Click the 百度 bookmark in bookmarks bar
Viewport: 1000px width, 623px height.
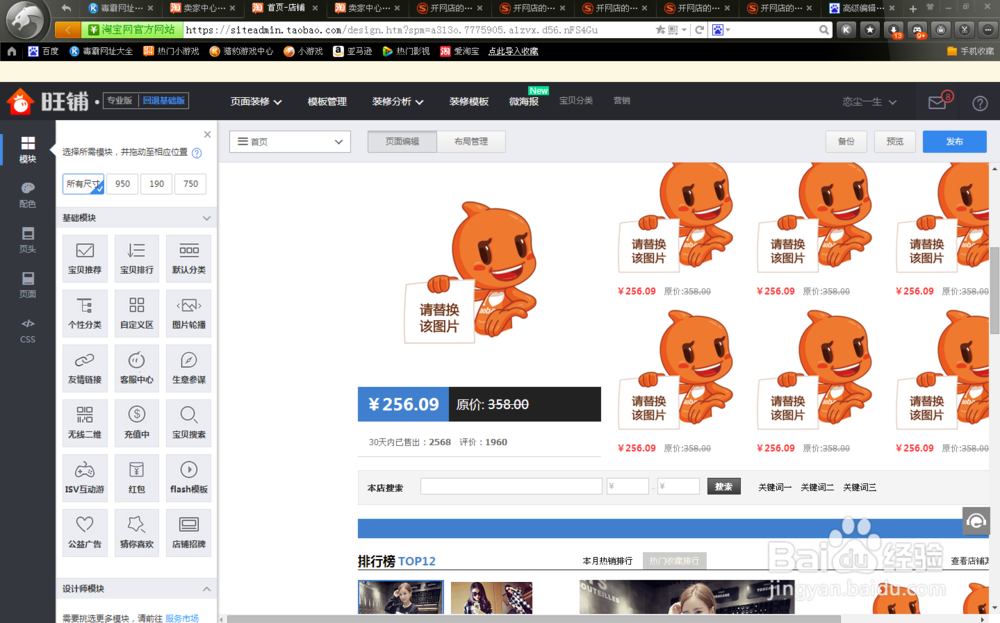pyautogui.click(x=43, y=51)
